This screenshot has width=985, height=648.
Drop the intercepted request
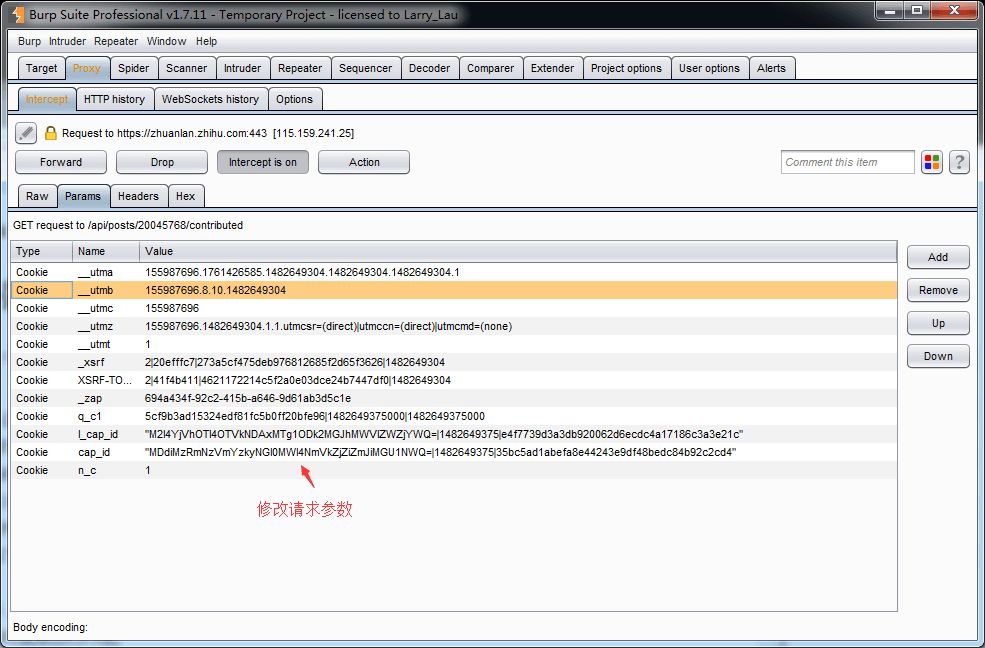point(162,162)
